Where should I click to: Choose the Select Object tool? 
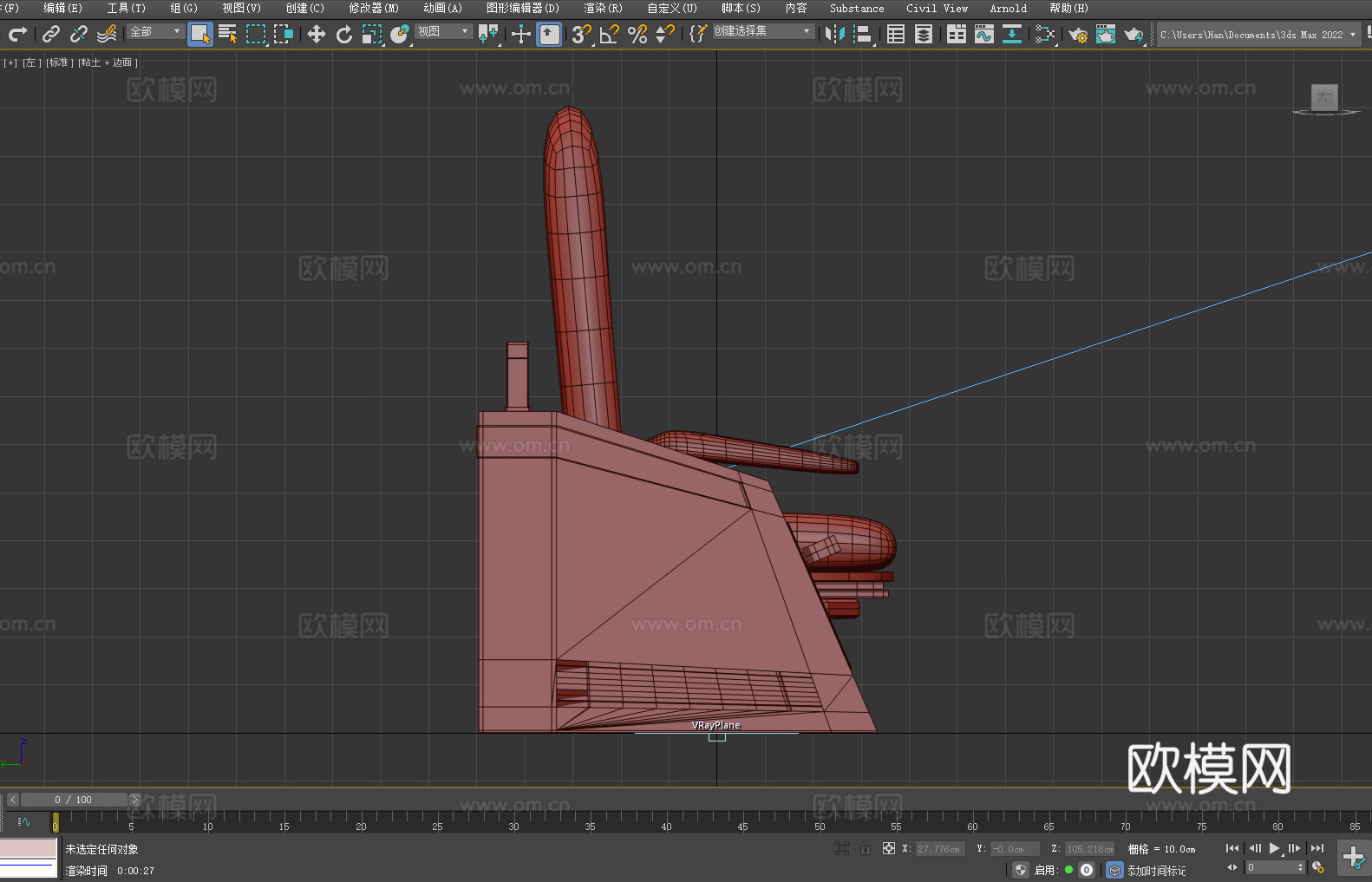pos(200,34)
